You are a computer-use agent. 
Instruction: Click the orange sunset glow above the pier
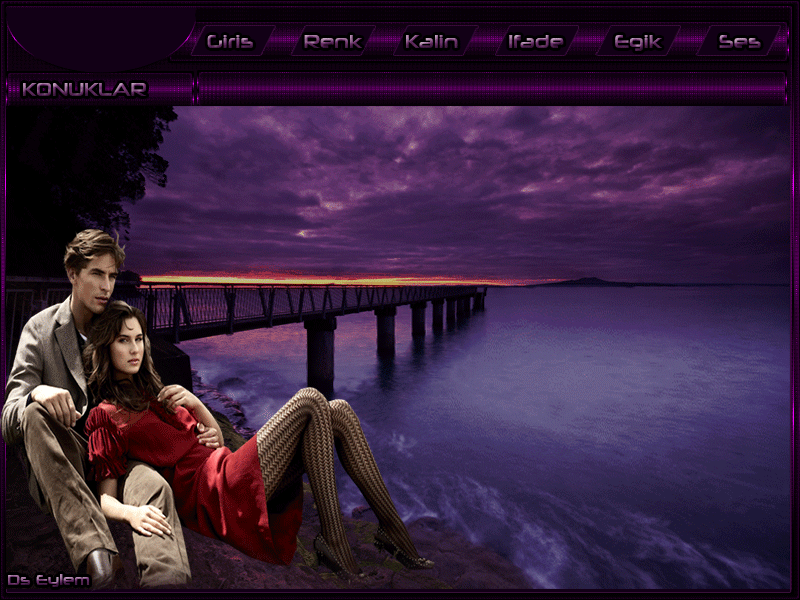[330, 280]
